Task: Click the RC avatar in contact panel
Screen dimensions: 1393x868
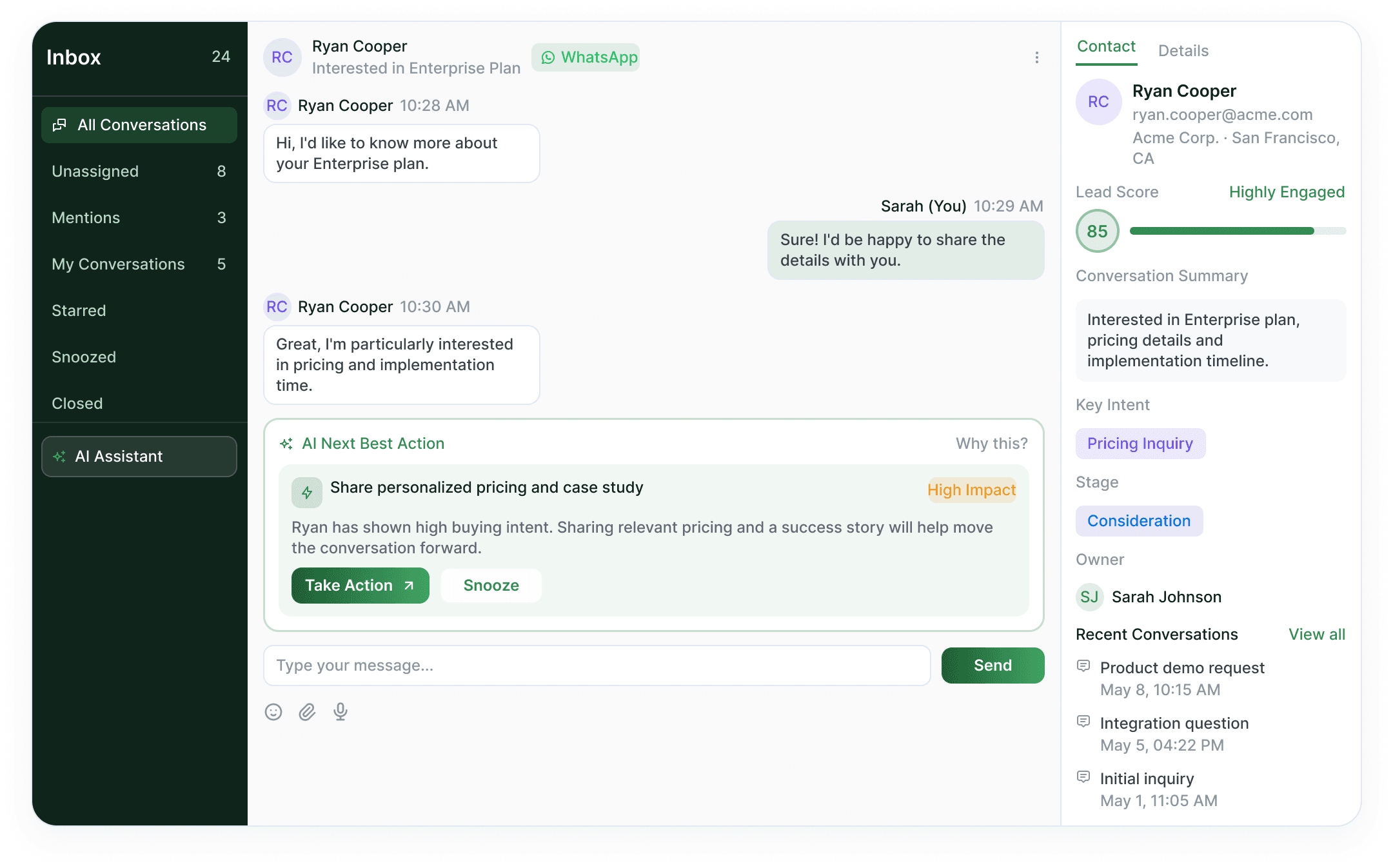Action: click(1099, 102)
